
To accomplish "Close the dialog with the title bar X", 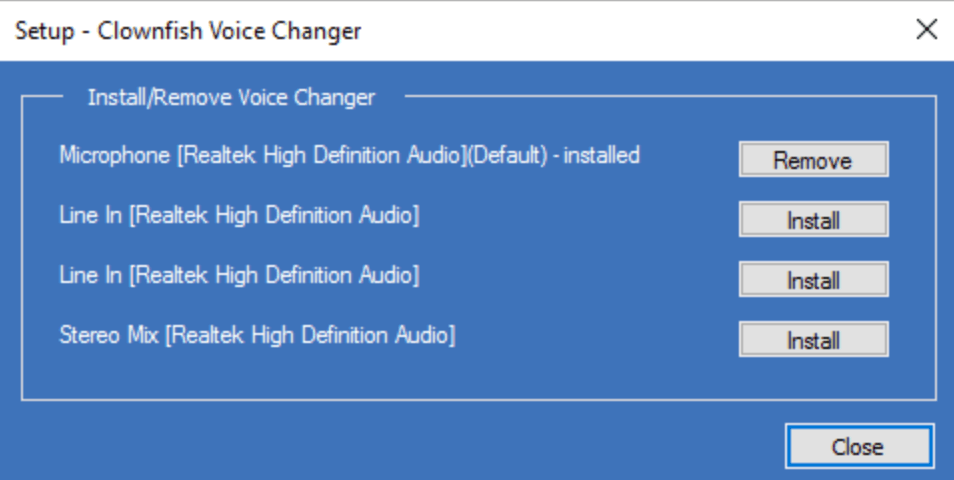I will 927,30.
